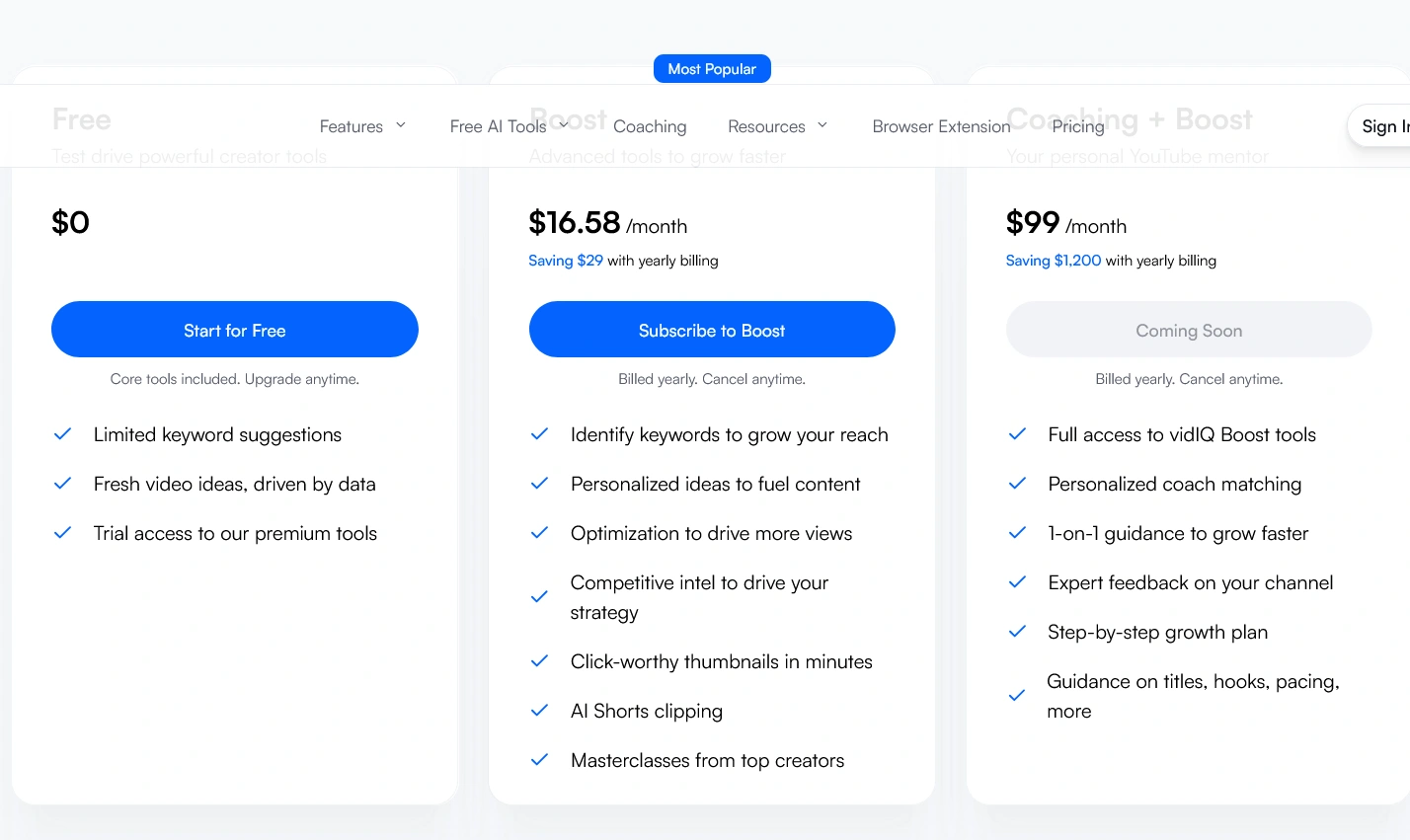
Task: Expand the Features dropdown menu
Action: click(x=361, y=126)
